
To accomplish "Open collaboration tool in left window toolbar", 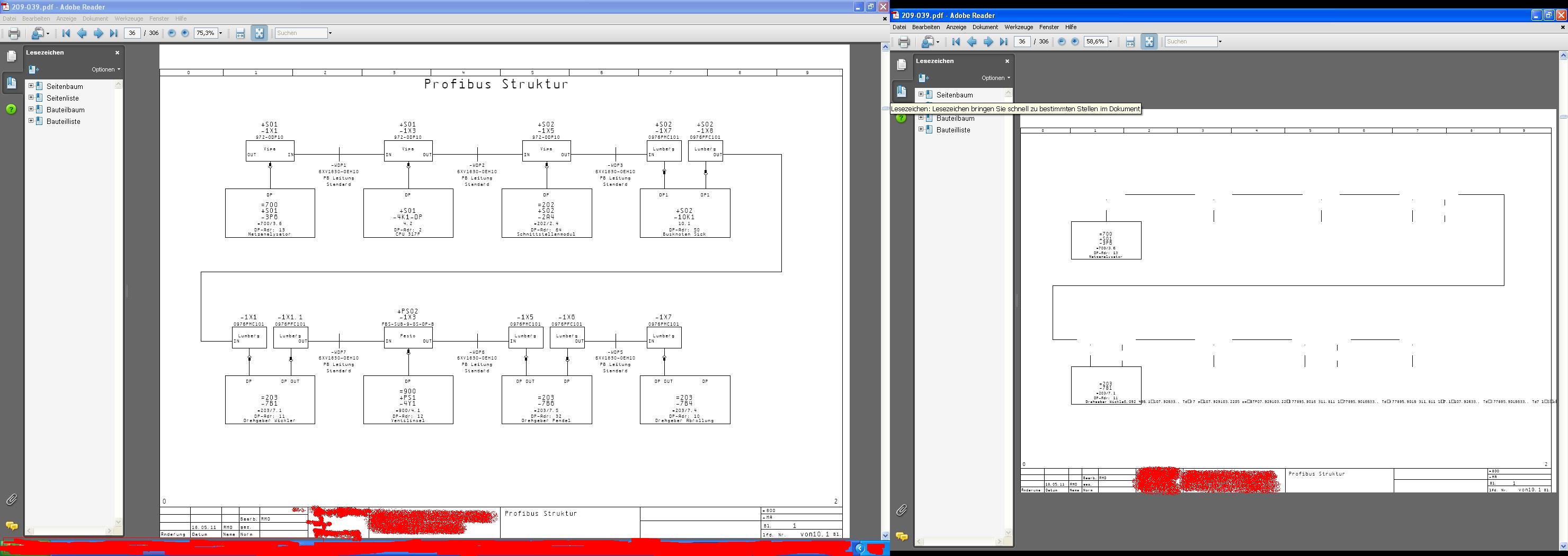I will pos(40,33).
